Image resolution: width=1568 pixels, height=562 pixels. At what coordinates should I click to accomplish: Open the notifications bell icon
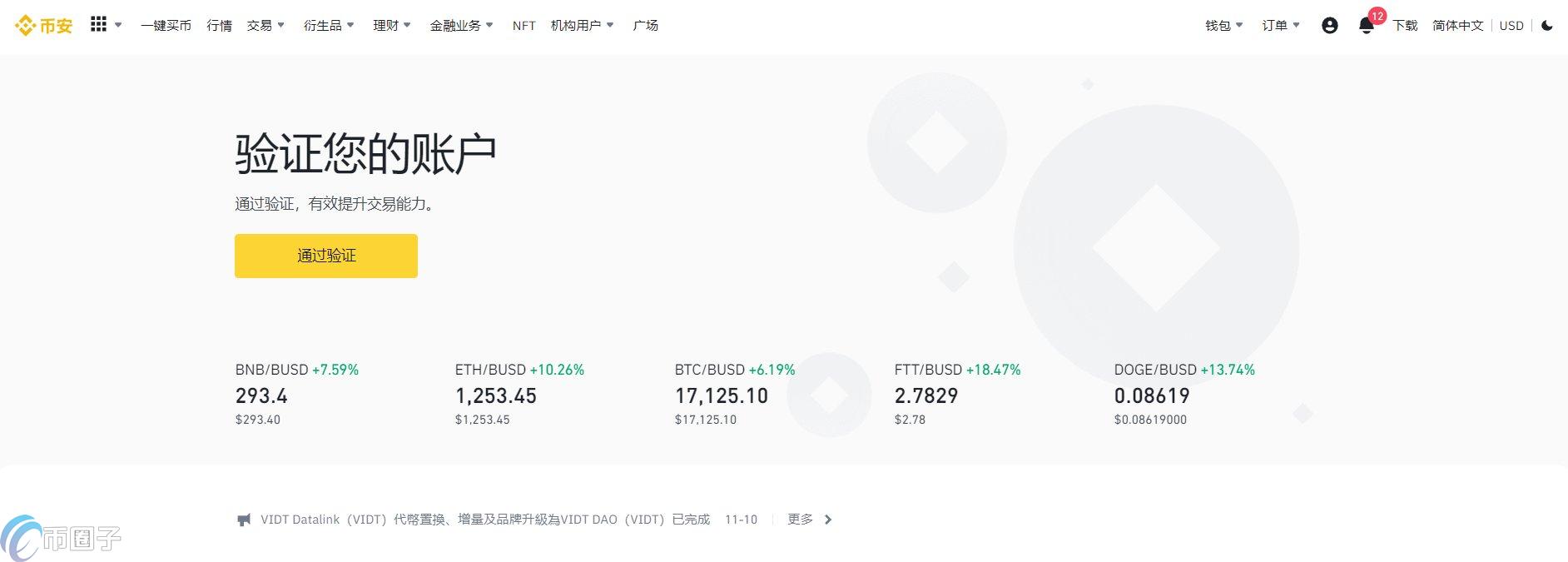click(1366, 26)
